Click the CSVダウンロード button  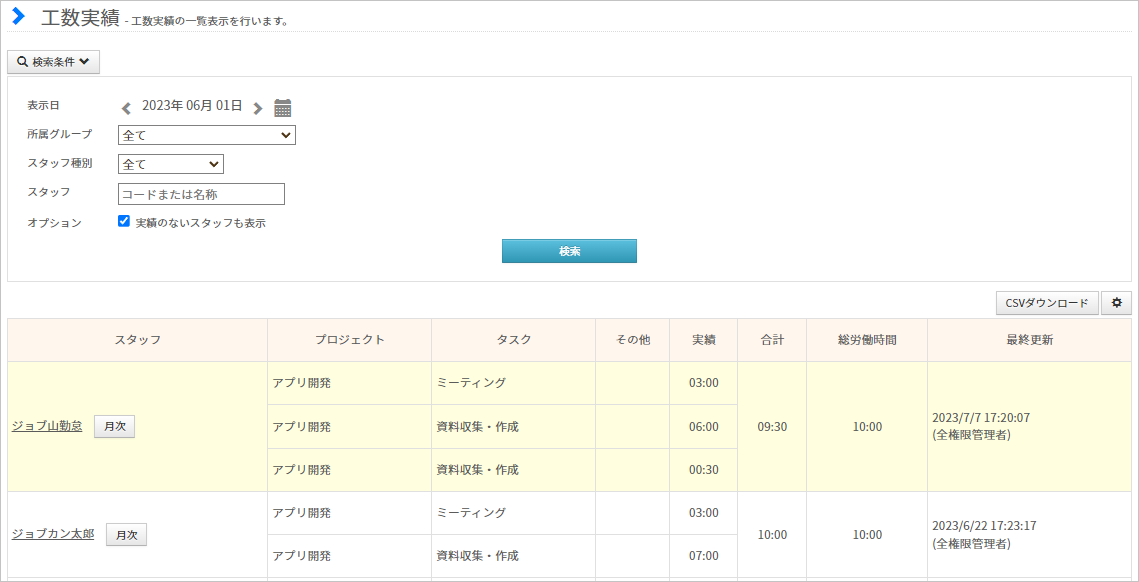tap(1047, 303)
